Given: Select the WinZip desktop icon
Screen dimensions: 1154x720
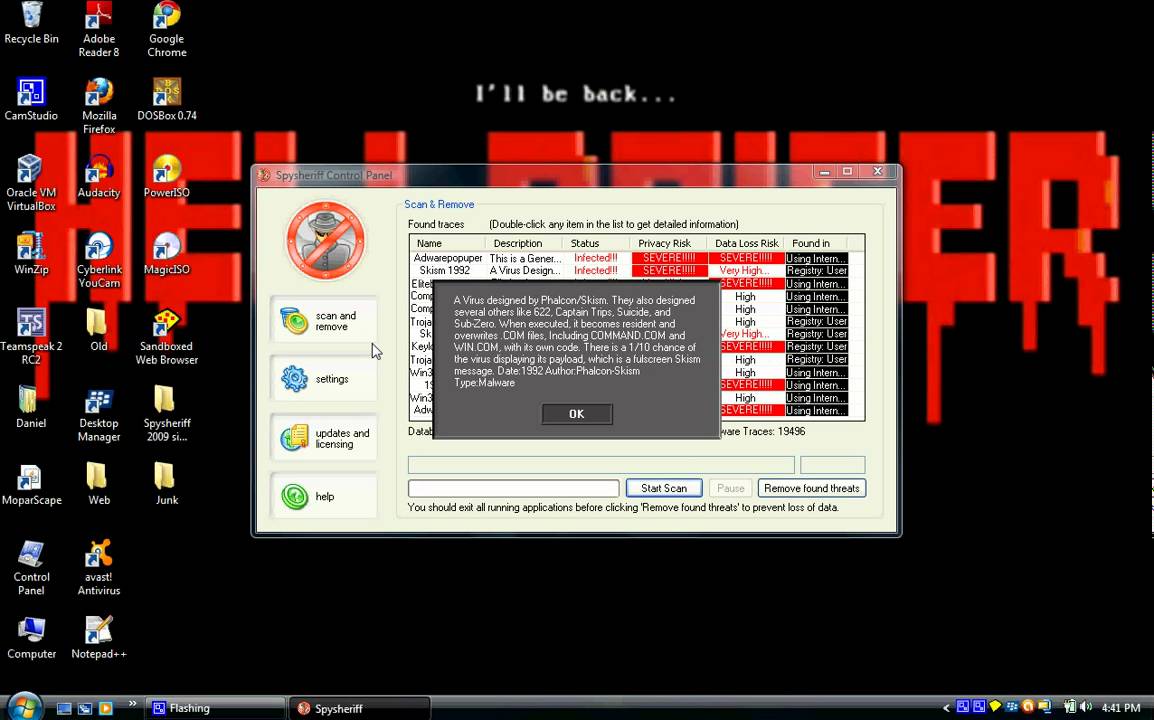Looking at the screenshot, I should coord(31,254).
